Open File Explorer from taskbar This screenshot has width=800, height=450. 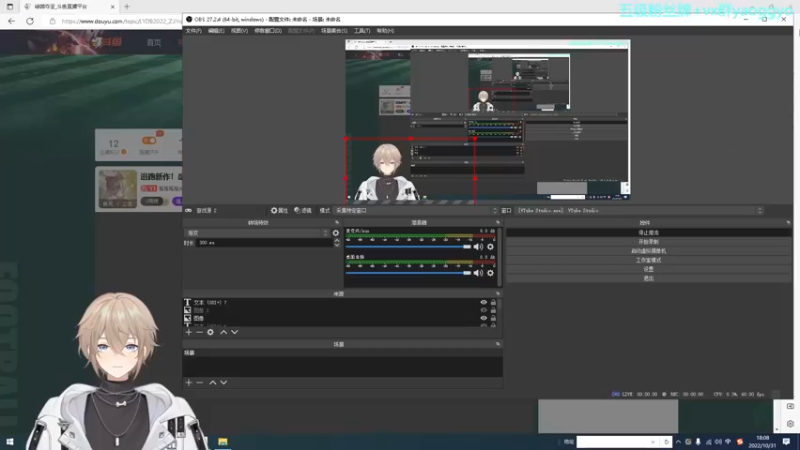pyautogui.click(x=222, y=442)
